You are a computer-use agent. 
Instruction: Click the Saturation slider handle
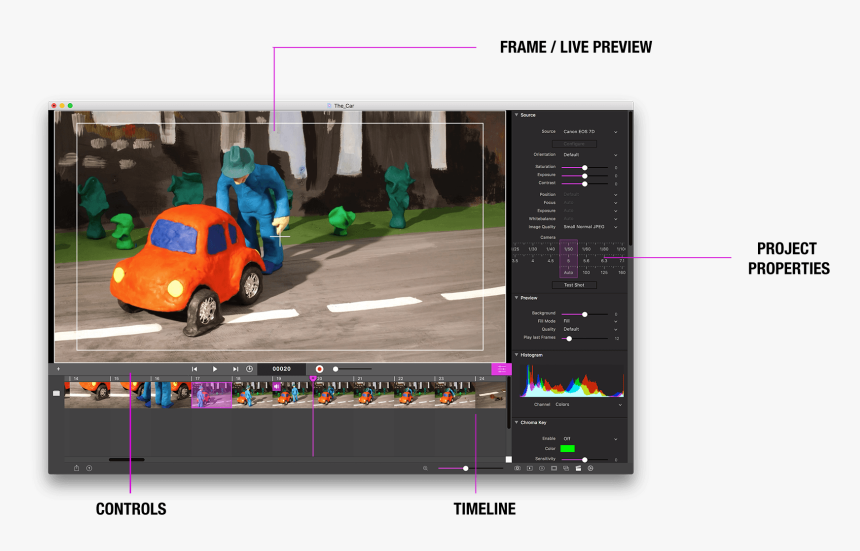(x=585, y=167)
